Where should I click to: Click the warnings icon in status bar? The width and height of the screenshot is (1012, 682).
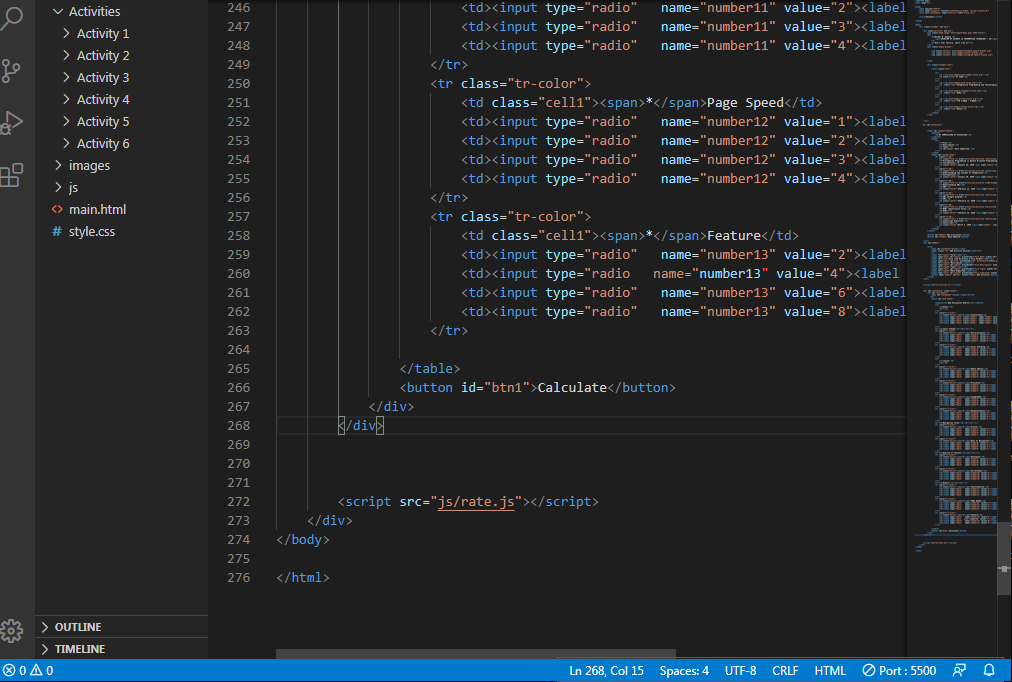[x=36, y=670]
